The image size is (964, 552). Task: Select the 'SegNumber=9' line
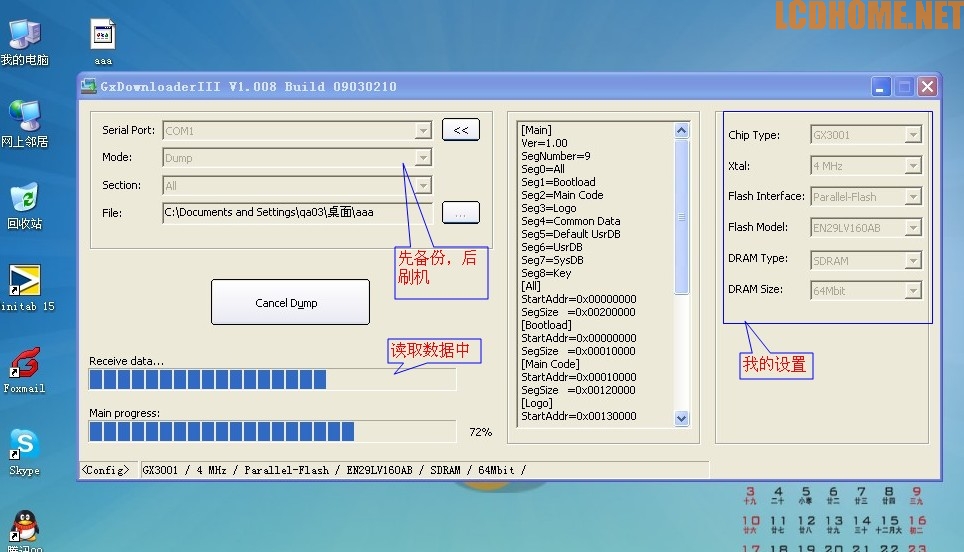click(556, 156)
